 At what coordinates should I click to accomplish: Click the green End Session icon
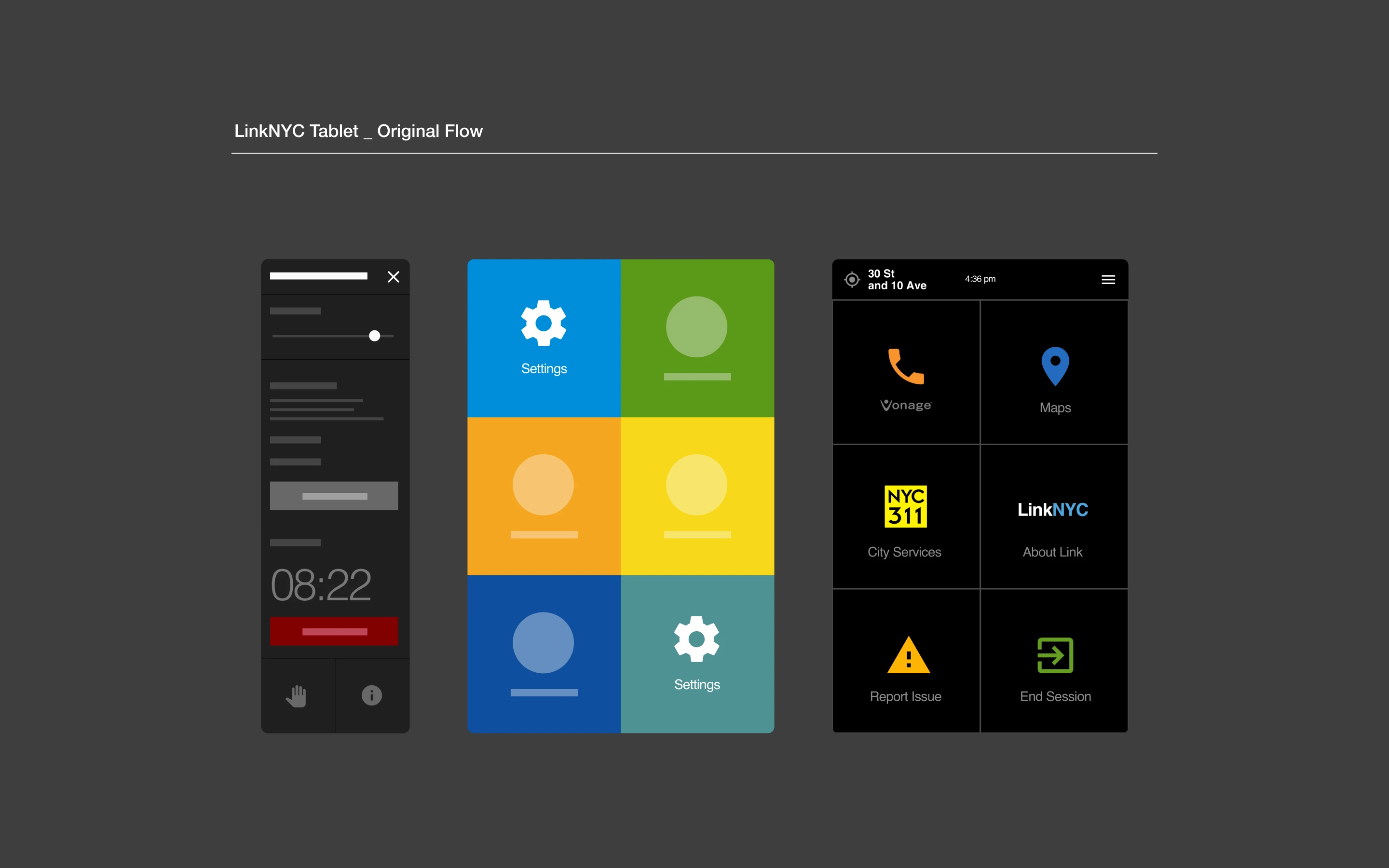(1055, 655)
